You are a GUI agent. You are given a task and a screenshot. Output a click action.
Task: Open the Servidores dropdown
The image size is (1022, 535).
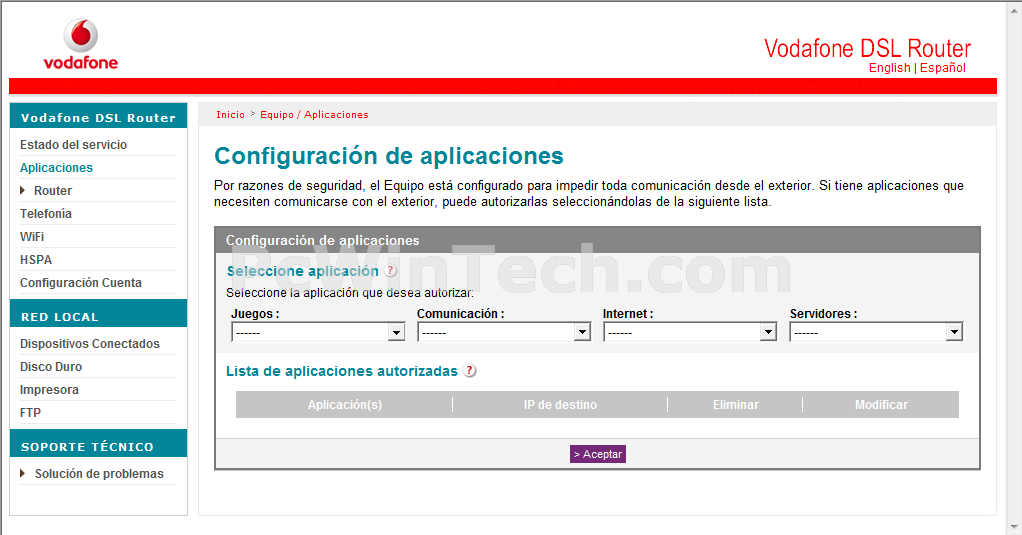click(x=876, y=332)
